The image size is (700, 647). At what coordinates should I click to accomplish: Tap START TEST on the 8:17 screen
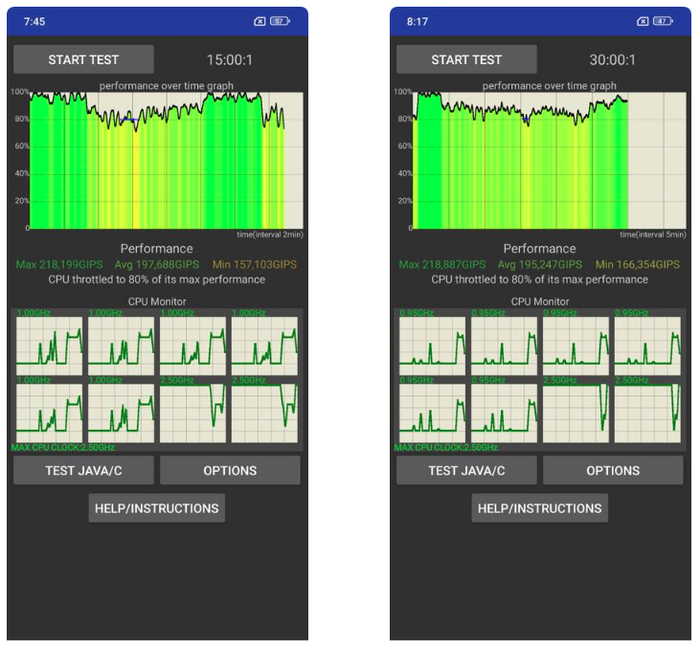[x=466, y=60]
